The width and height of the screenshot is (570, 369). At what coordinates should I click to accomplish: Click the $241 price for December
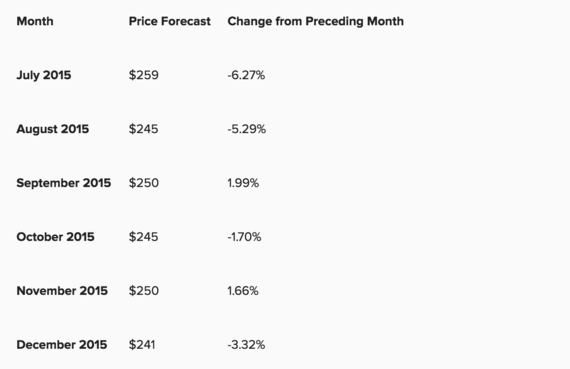(142, 345)
